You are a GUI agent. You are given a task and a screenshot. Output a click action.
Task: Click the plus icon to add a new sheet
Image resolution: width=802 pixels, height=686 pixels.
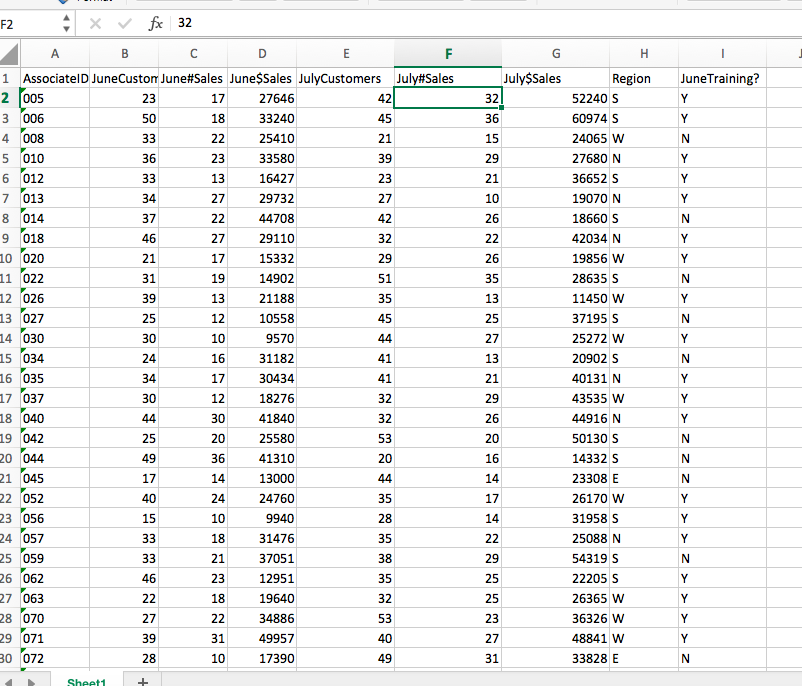click(x=142, y=679)
